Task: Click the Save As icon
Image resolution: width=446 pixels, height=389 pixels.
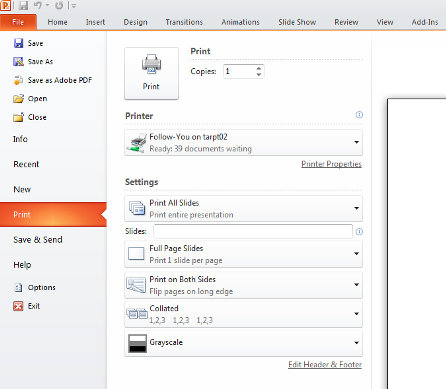Action: point(18,62)
